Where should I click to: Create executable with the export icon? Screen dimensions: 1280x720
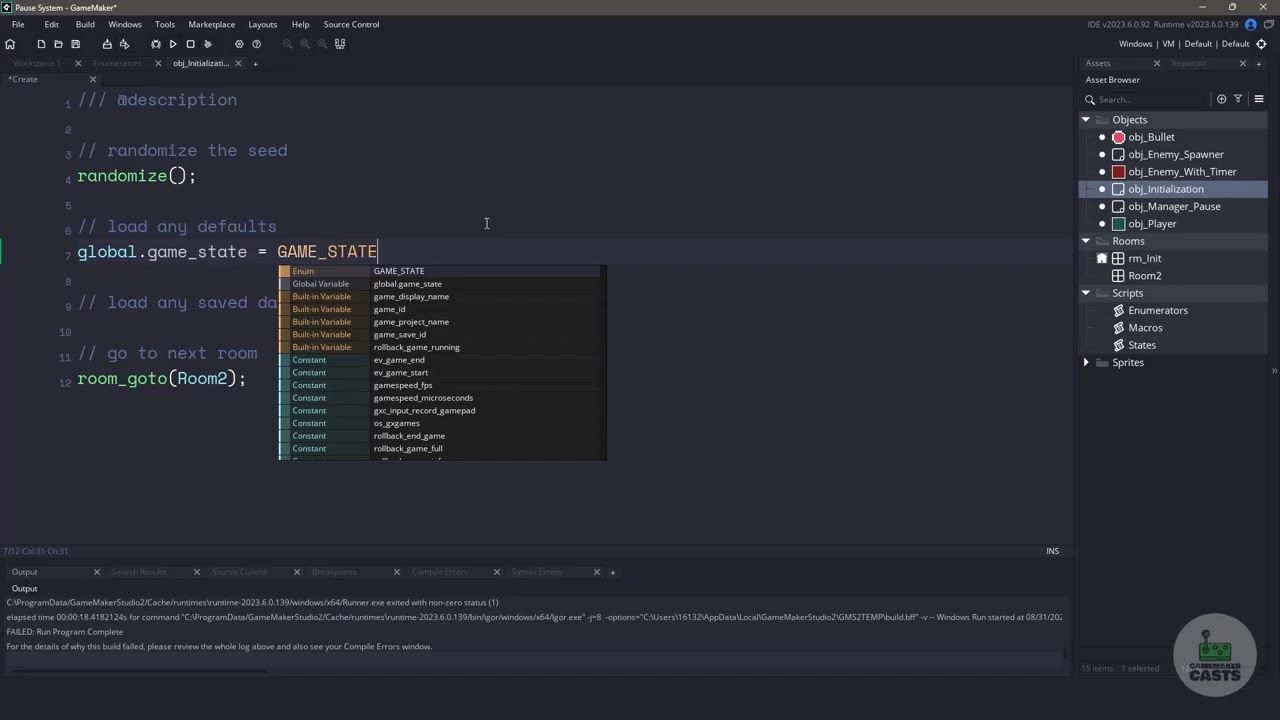(x=107, y=44)
